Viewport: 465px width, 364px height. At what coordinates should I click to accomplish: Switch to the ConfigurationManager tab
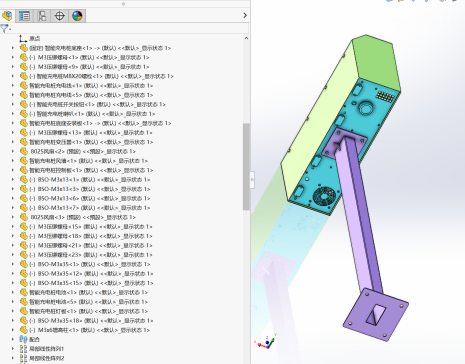click(x=42, y=16)
